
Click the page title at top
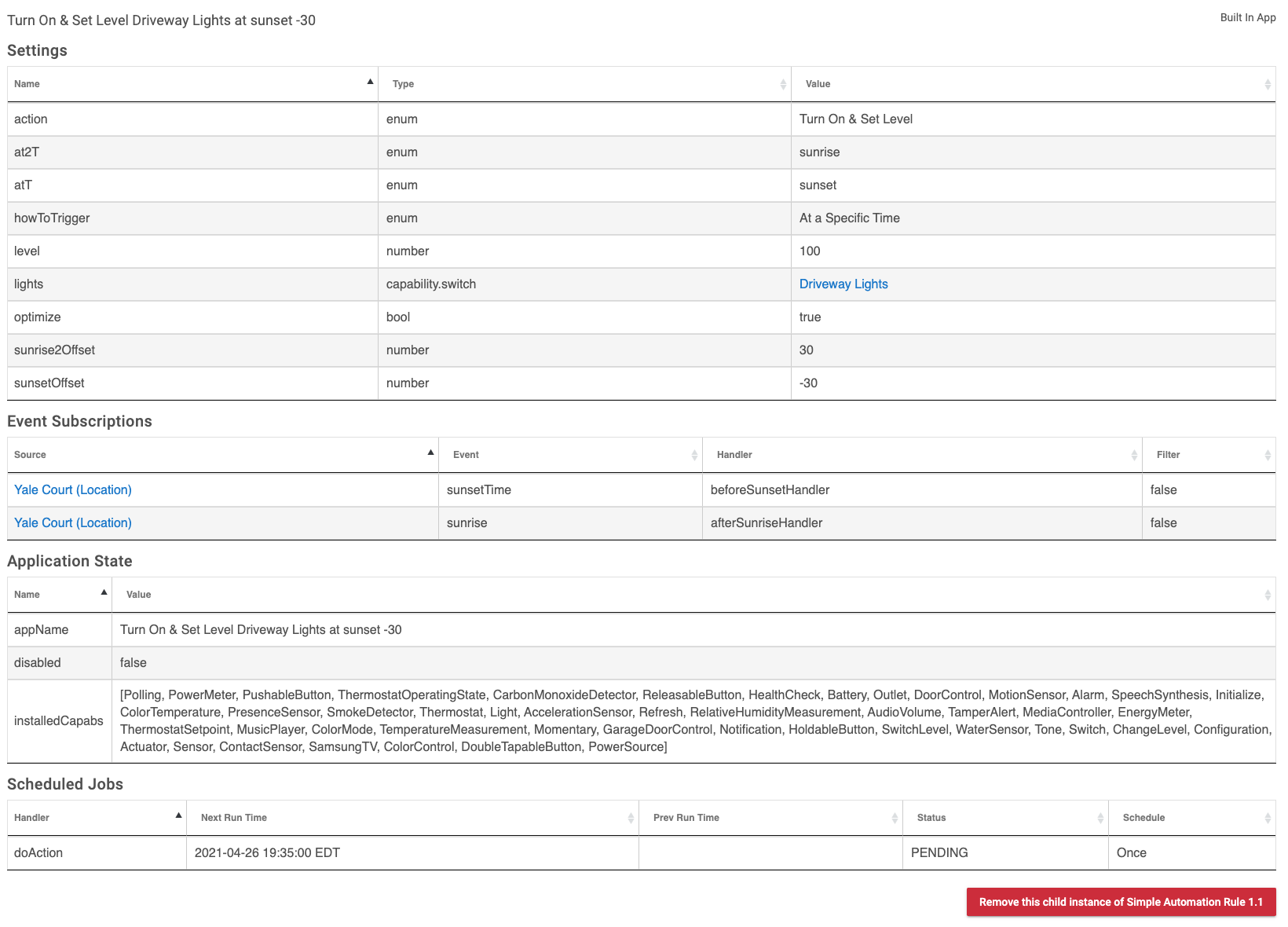pyautogui.click(x=161, y=20)
